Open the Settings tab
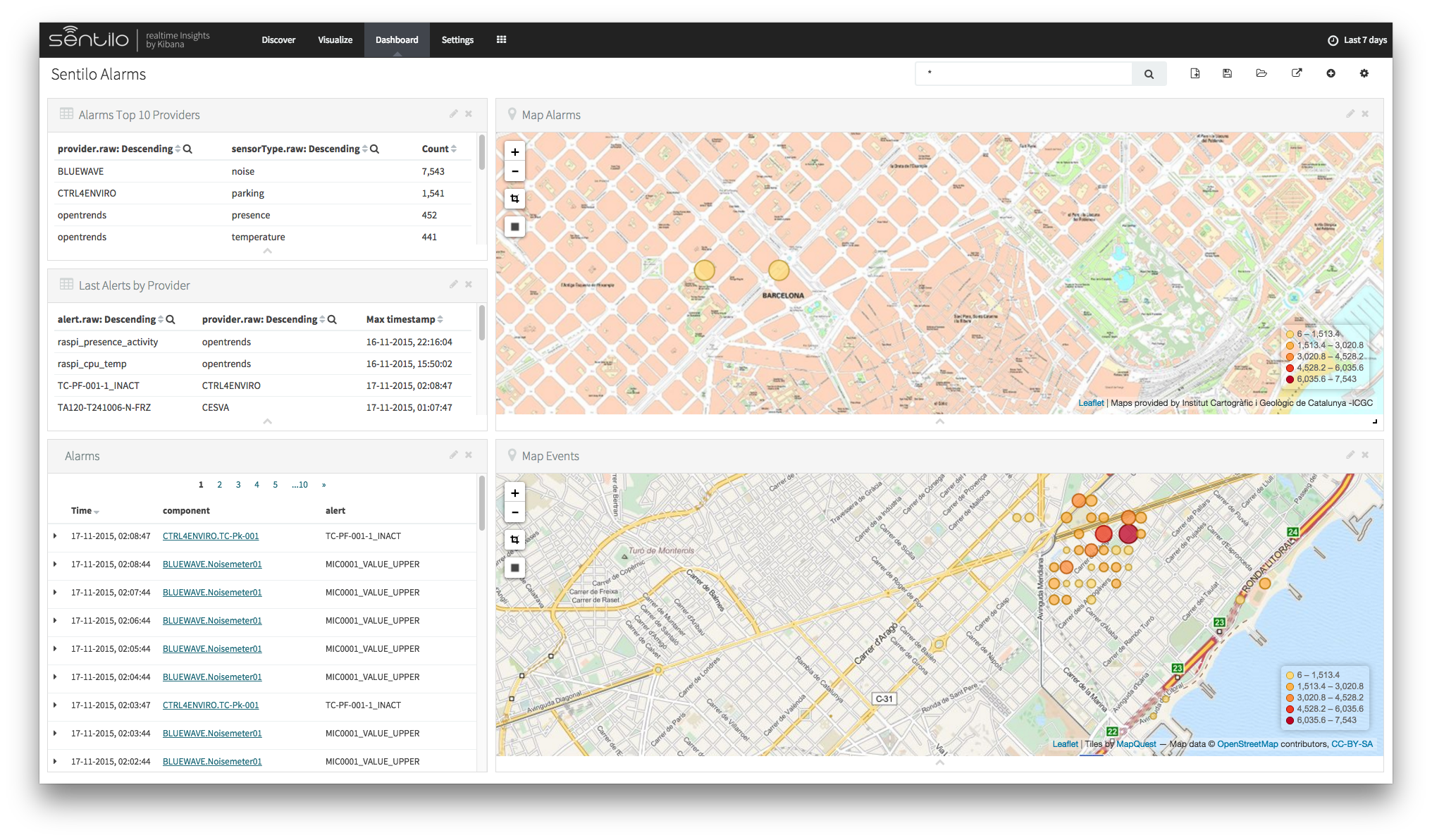 457,40
